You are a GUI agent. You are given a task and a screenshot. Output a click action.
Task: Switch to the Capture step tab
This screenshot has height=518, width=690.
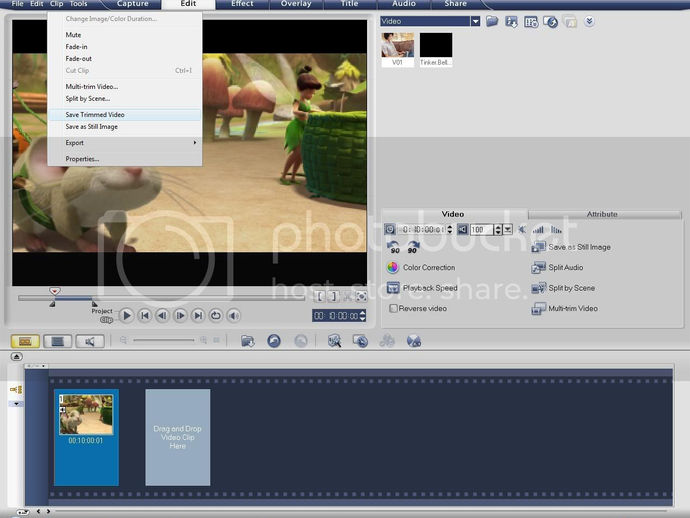pos(132,4)
